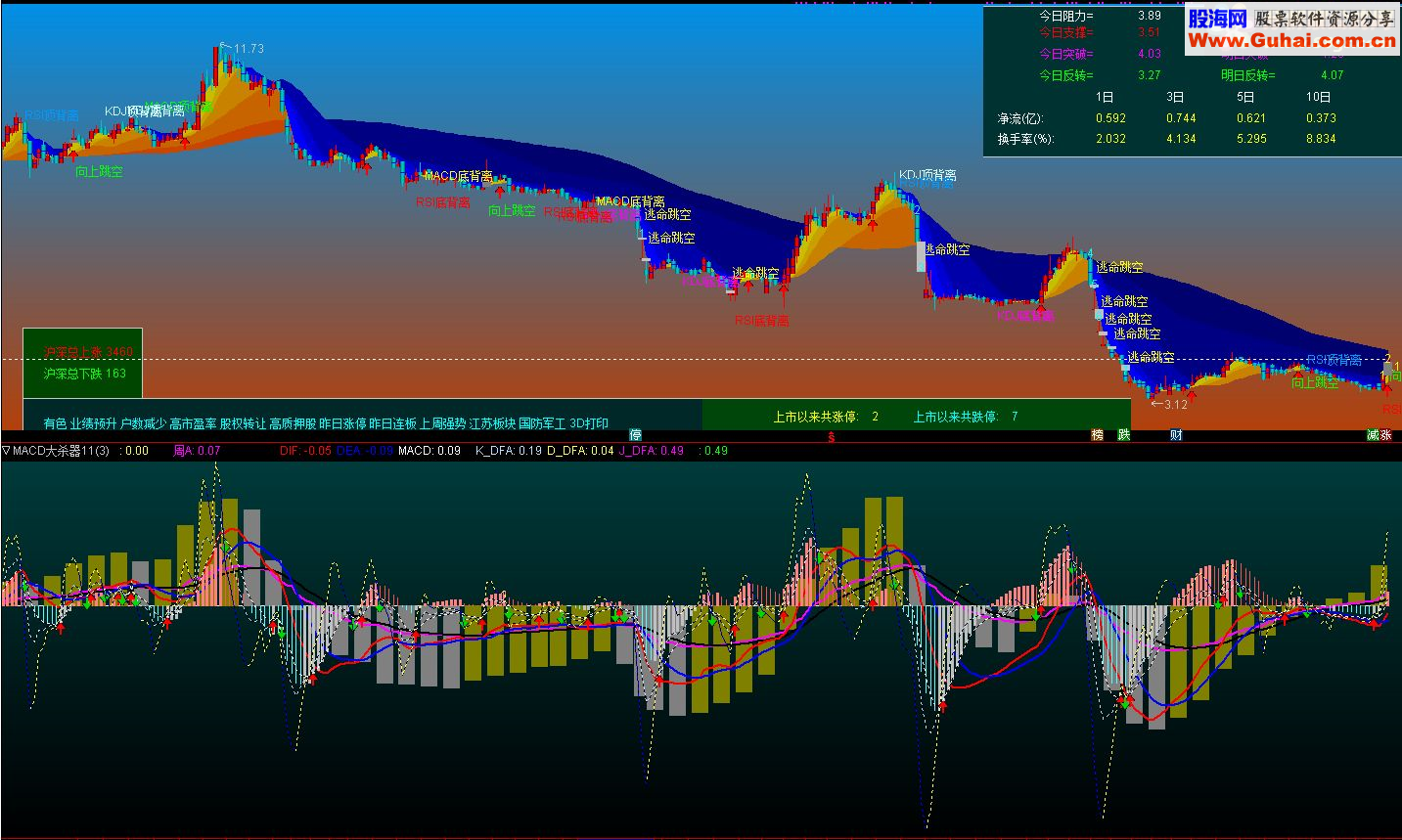1402x840 pixels.
Task: Click the 今日阻力 value 3.89
Action: [1150, 16]
